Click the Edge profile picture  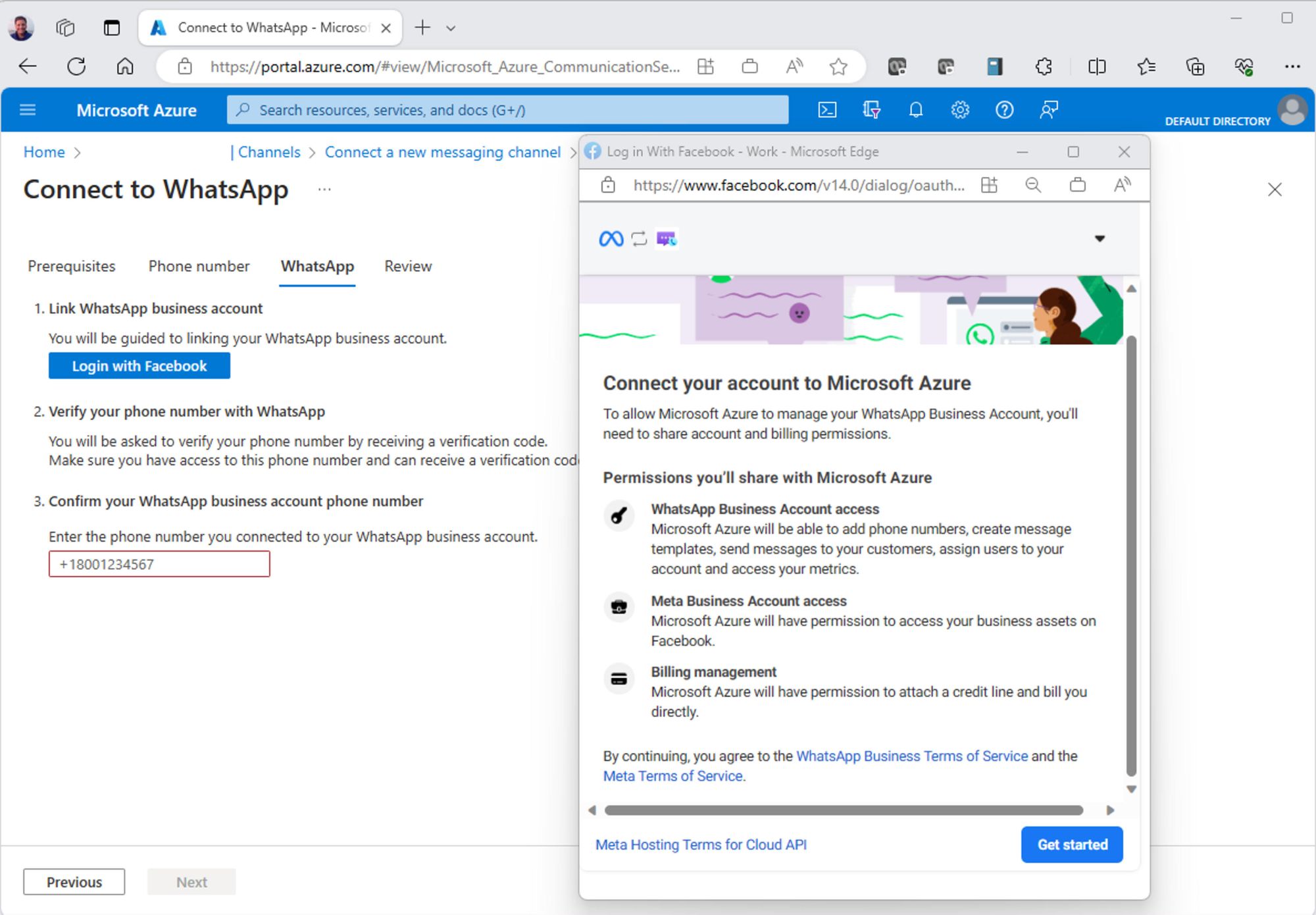pos(21,28)
